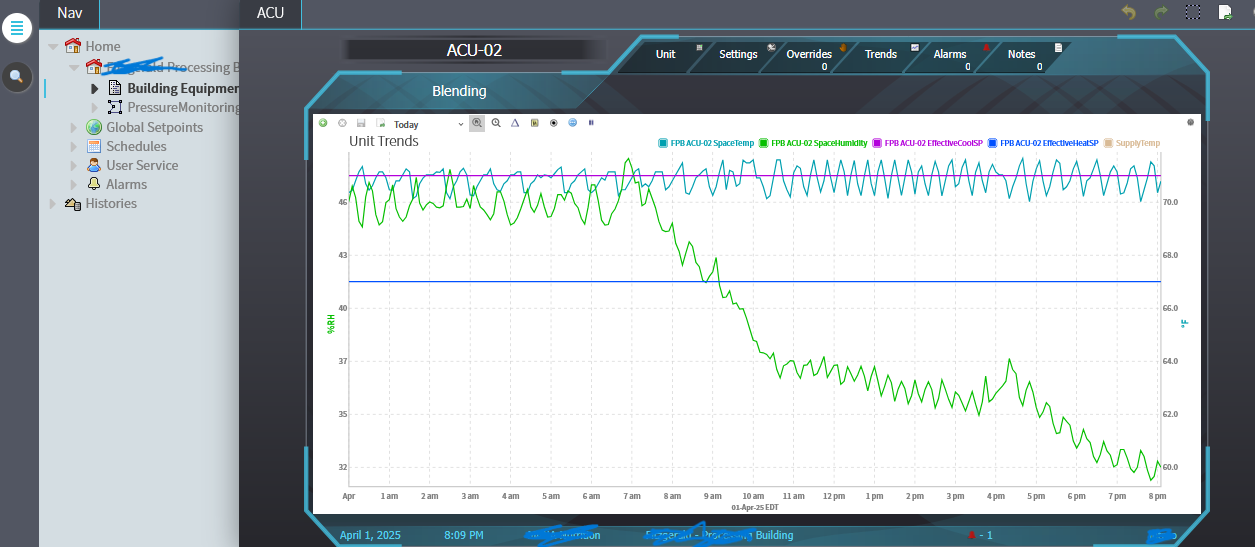Collapse the Home tree node
The height and width of the screenshot is (547, 1255).
point(53,46)
